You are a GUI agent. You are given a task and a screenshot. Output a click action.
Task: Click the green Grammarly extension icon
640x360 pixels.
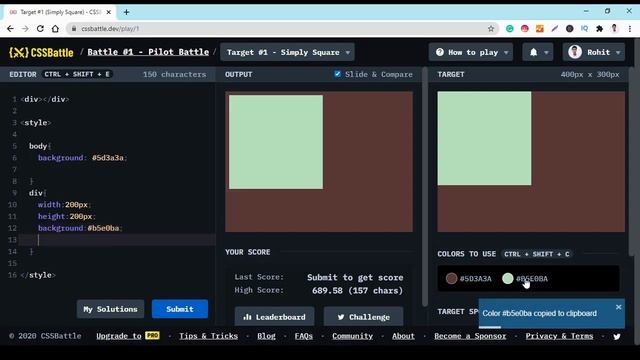(509, 29)
